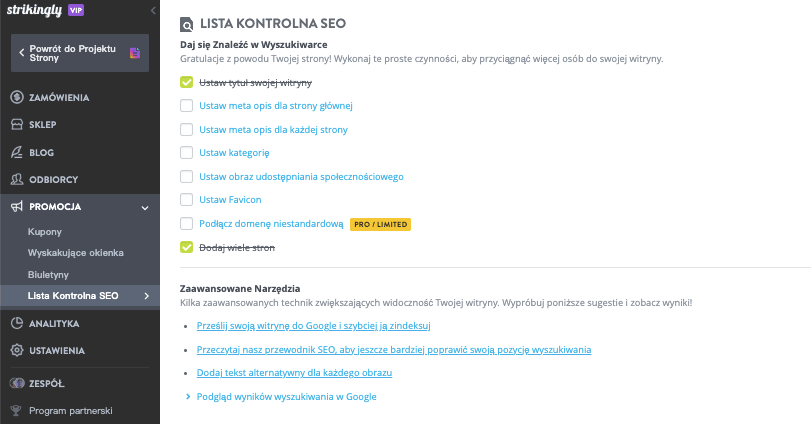The height and width of the screenshot is (424, 811).
Task: Click the Program partnerski trophy icon
Action: point(16,411)
